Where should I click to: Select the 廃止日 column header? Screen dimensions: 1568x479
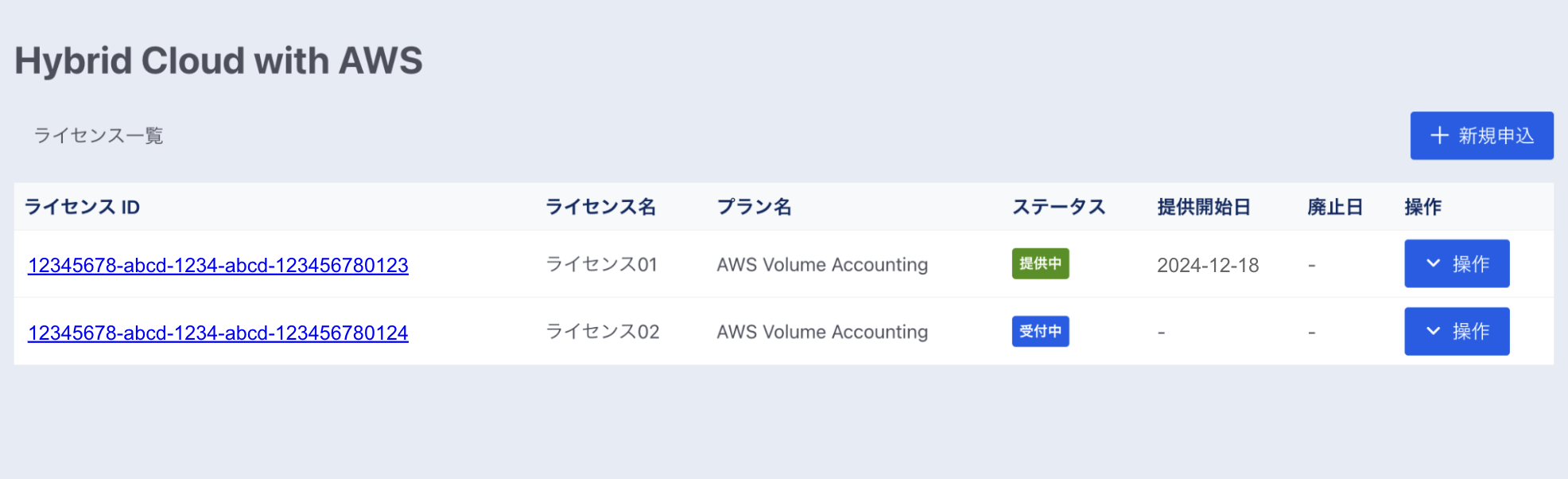click(x=1335, y=207)
